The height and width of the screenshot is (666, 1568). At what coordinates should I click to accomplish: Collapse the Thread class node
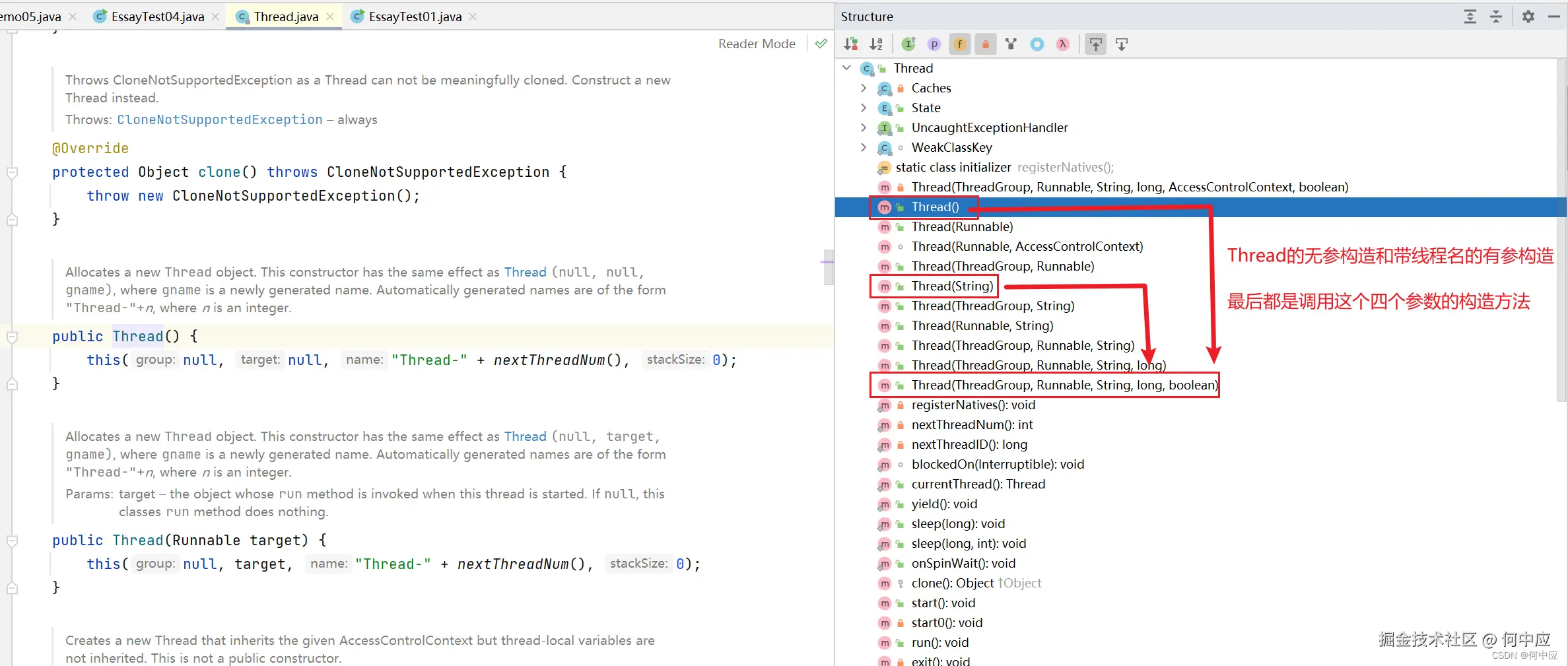tap(847, 68)
